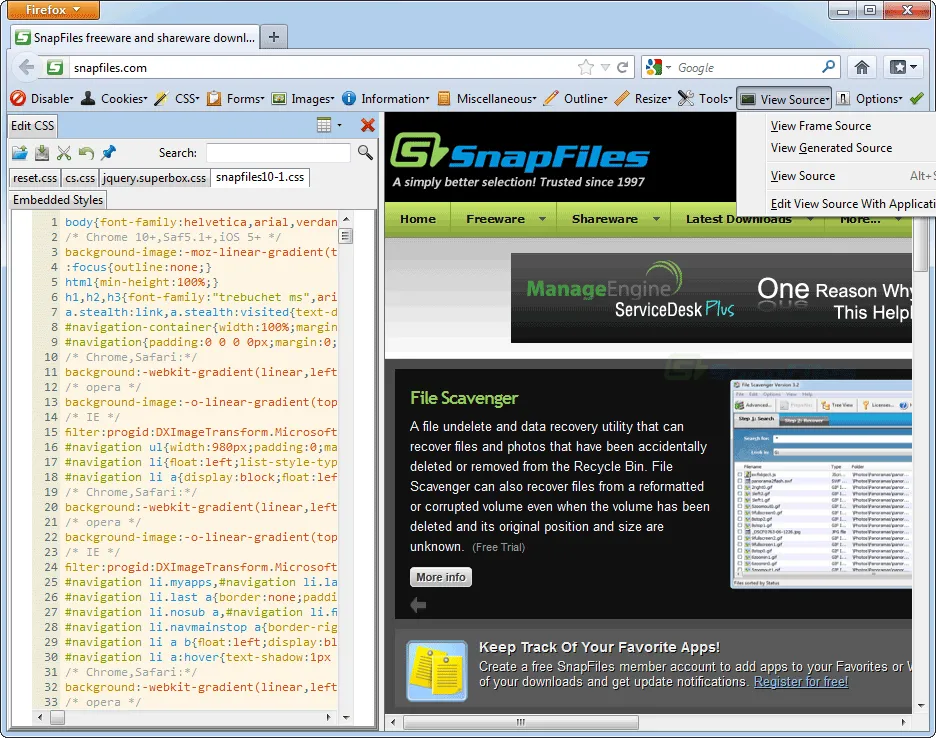Click the Register for free! link
This screenshot has height=738, width=936.
coord(800,682)
